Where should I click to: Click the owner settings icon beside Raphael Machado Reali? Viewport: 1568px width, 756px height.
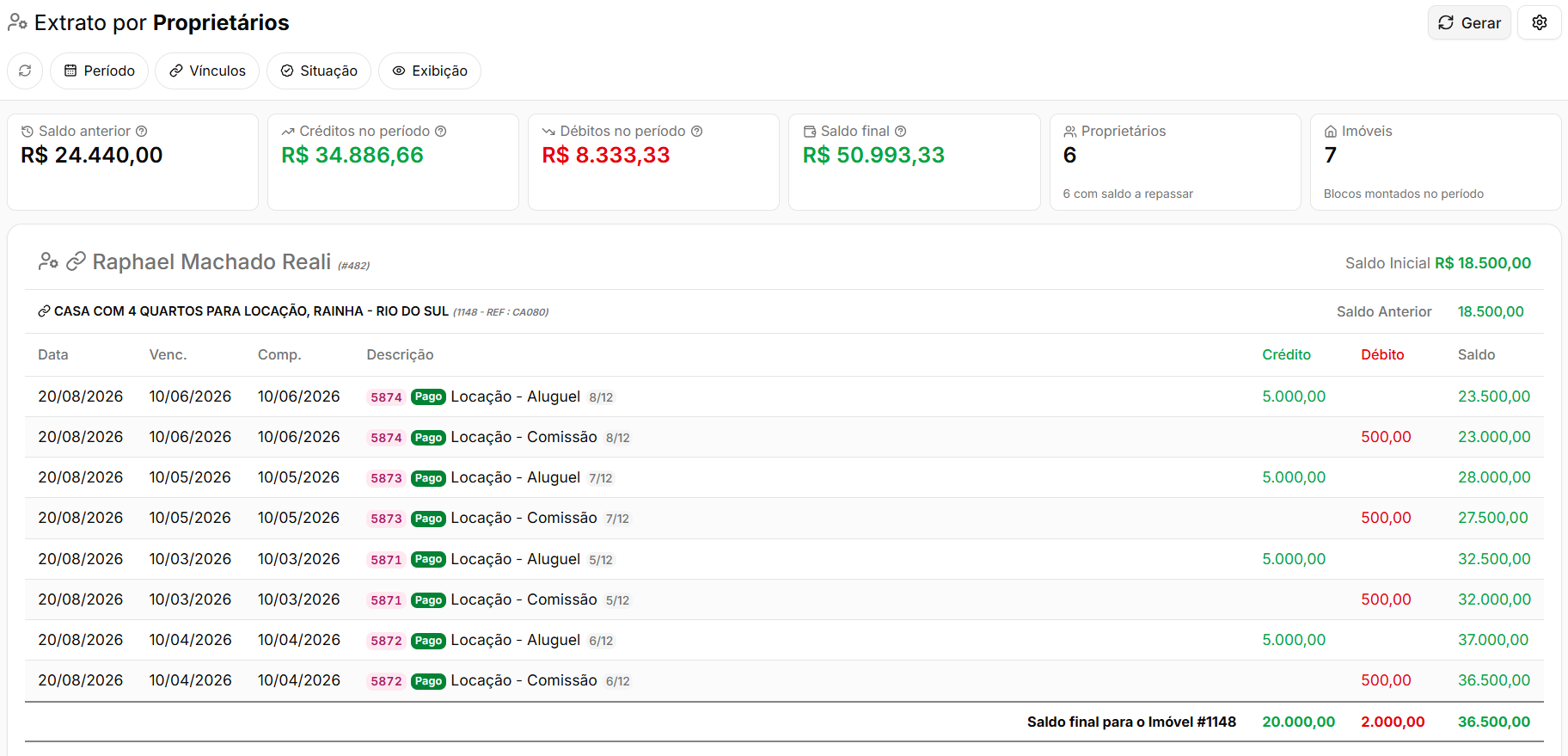click(48, 261)
